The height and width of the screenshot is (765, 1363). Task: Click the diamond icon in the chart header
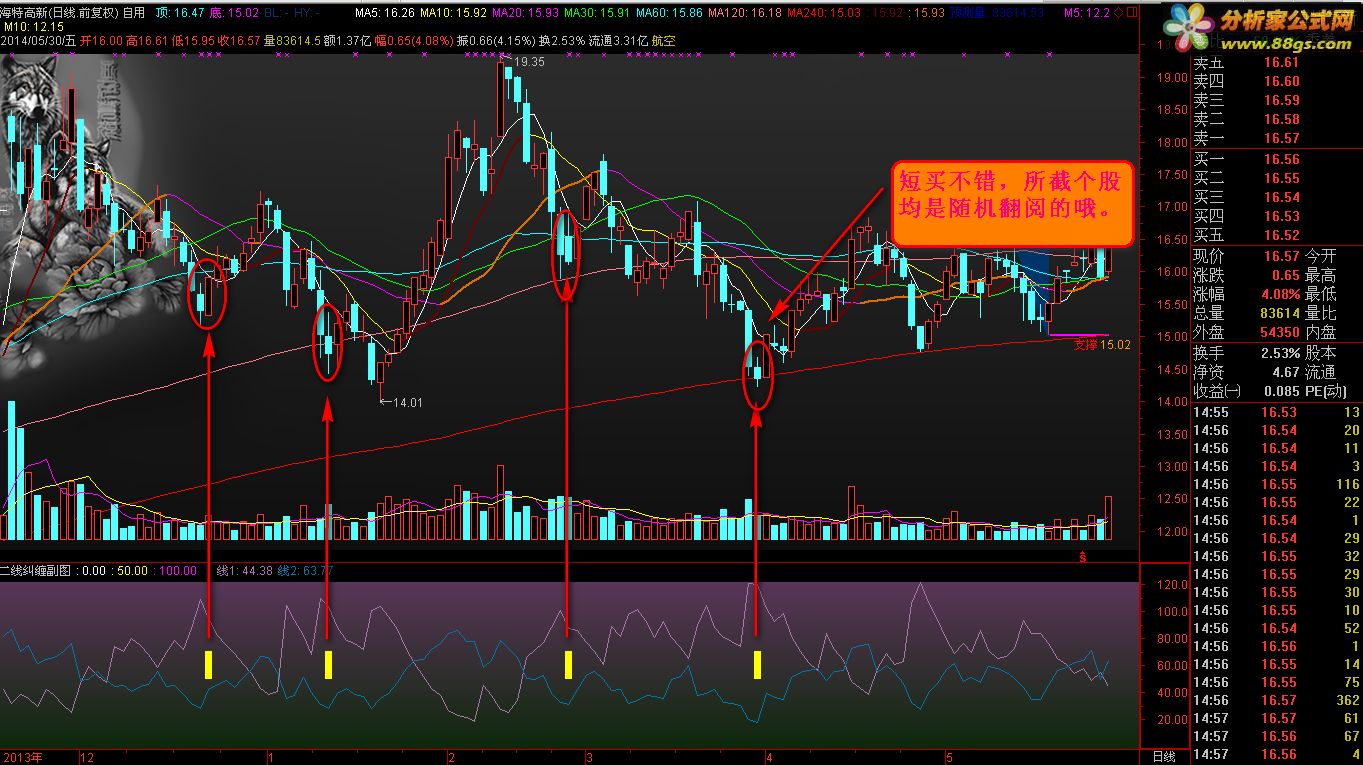click(1117, 13)
